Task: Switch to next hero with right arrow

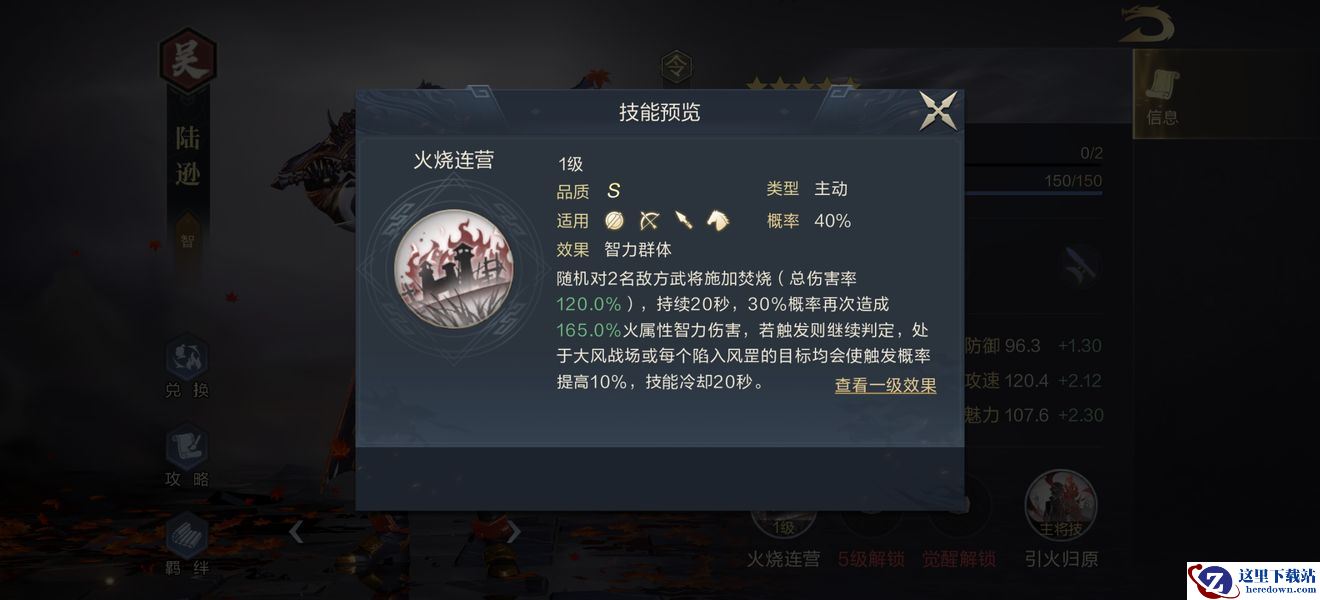Action: coord(513,532)
